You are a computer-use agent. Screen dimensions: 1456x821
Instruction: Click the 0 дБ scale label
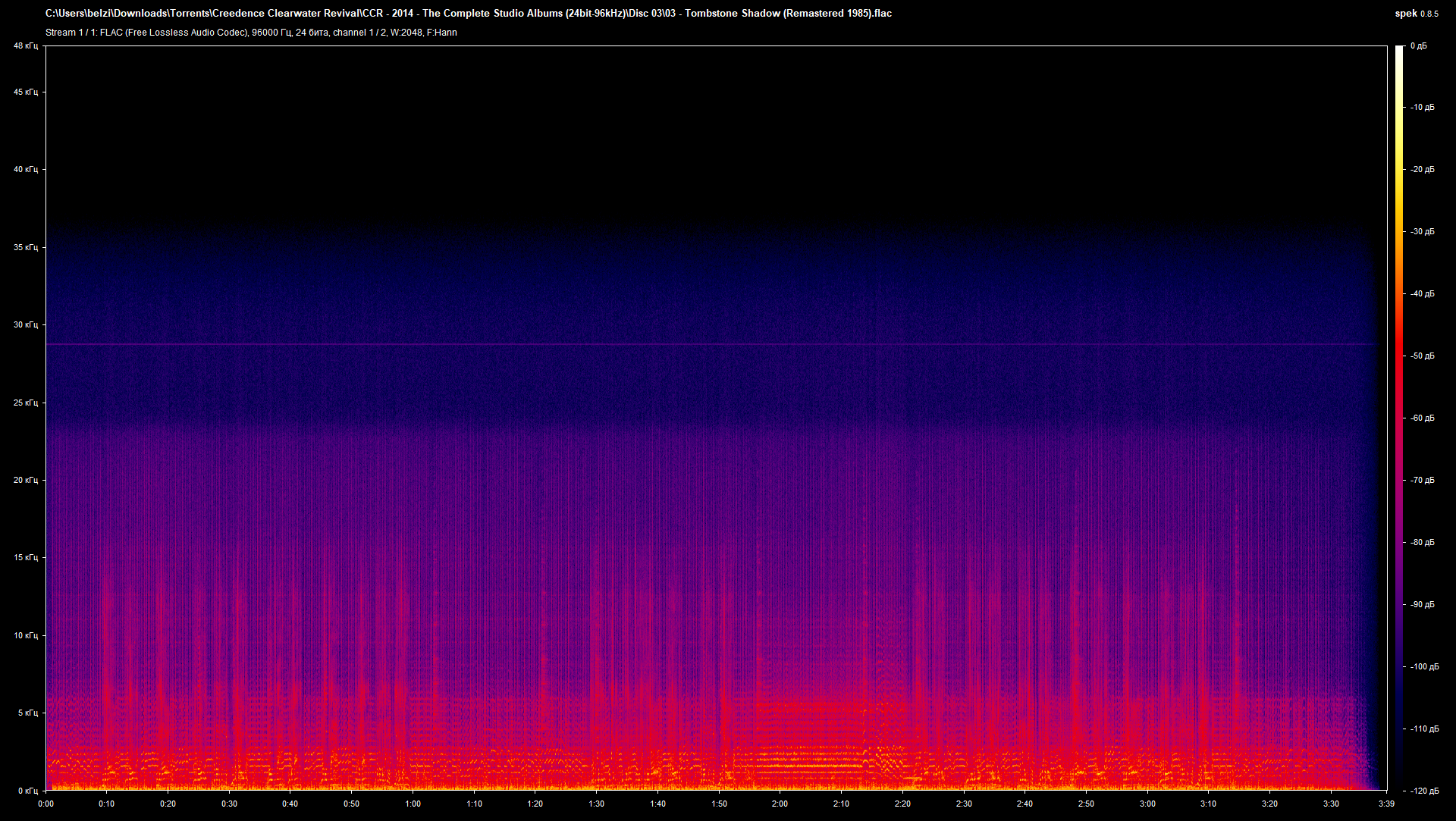pyautogui.click(x=1419, y=46)
